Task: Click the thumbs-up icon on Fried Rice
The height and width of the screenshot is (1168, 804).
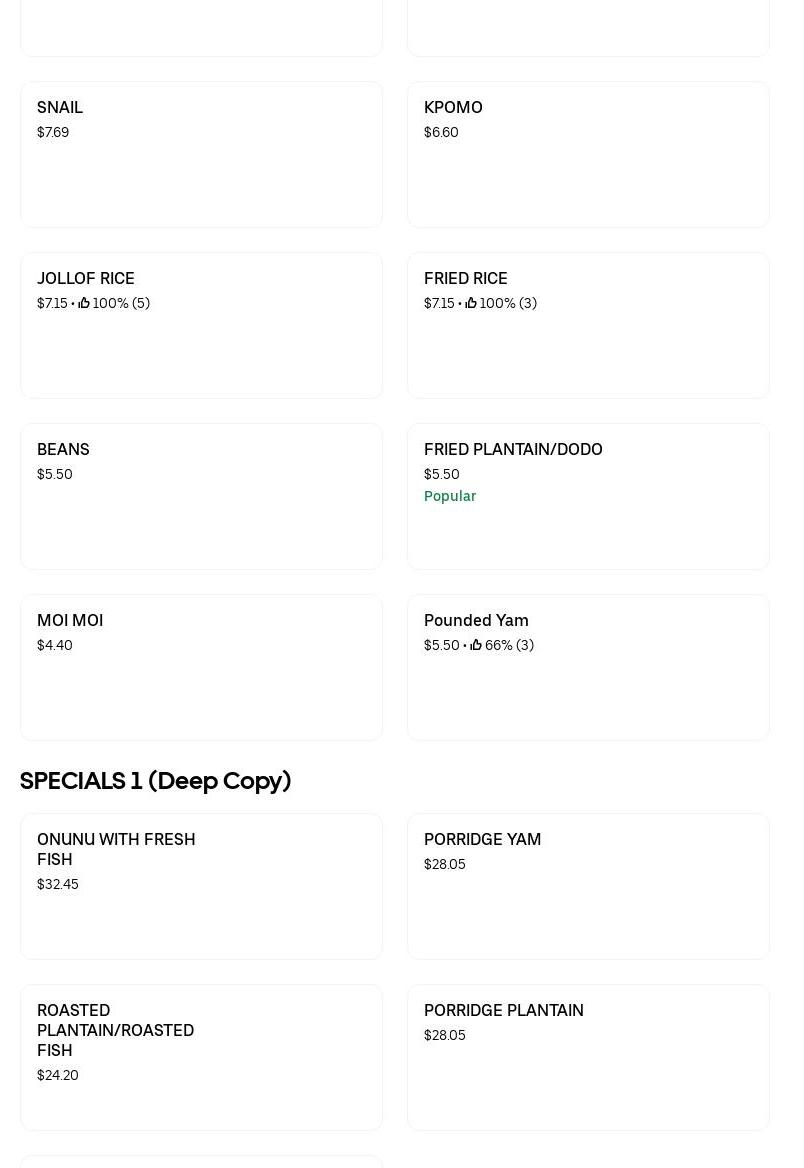Action: pyautogui.click(x=471, y=303)
